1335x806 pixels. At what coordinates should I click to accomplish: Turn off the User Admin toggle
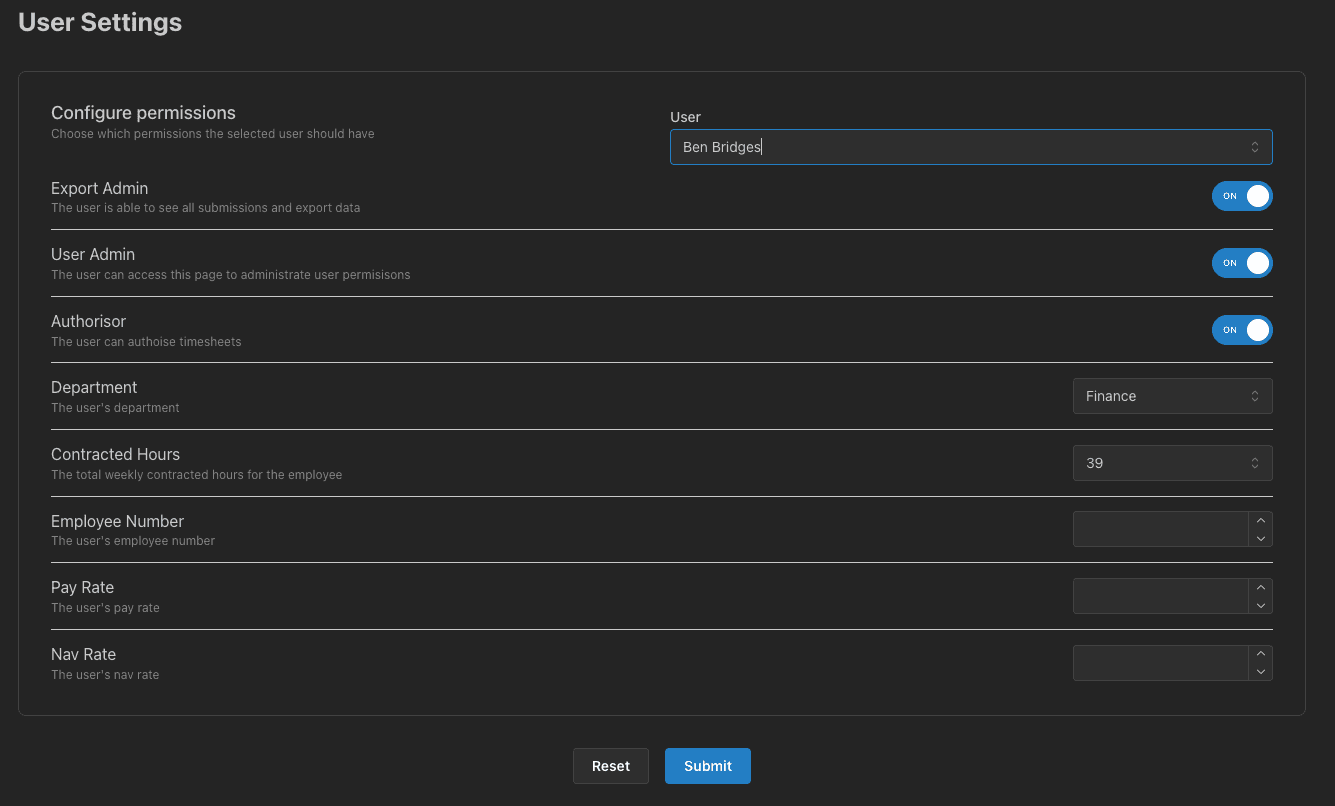coord(1242,263)
